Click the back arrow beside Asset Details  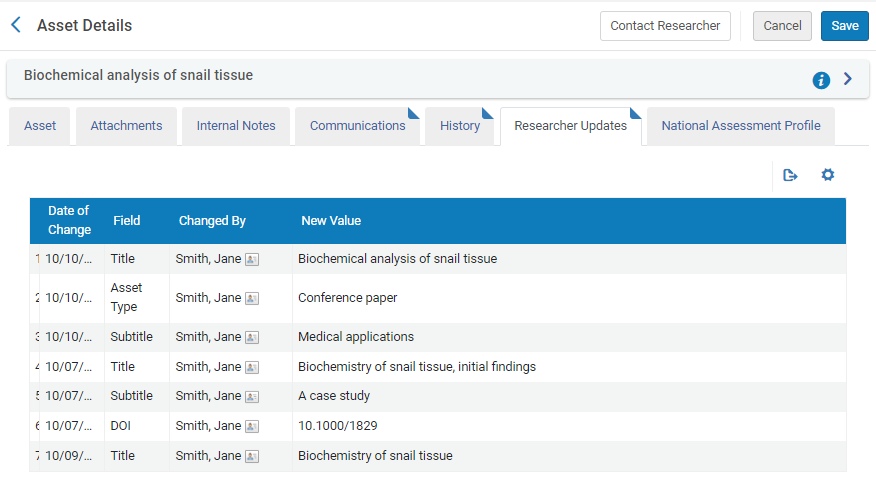pyautogui.click(x=16, y=25)
